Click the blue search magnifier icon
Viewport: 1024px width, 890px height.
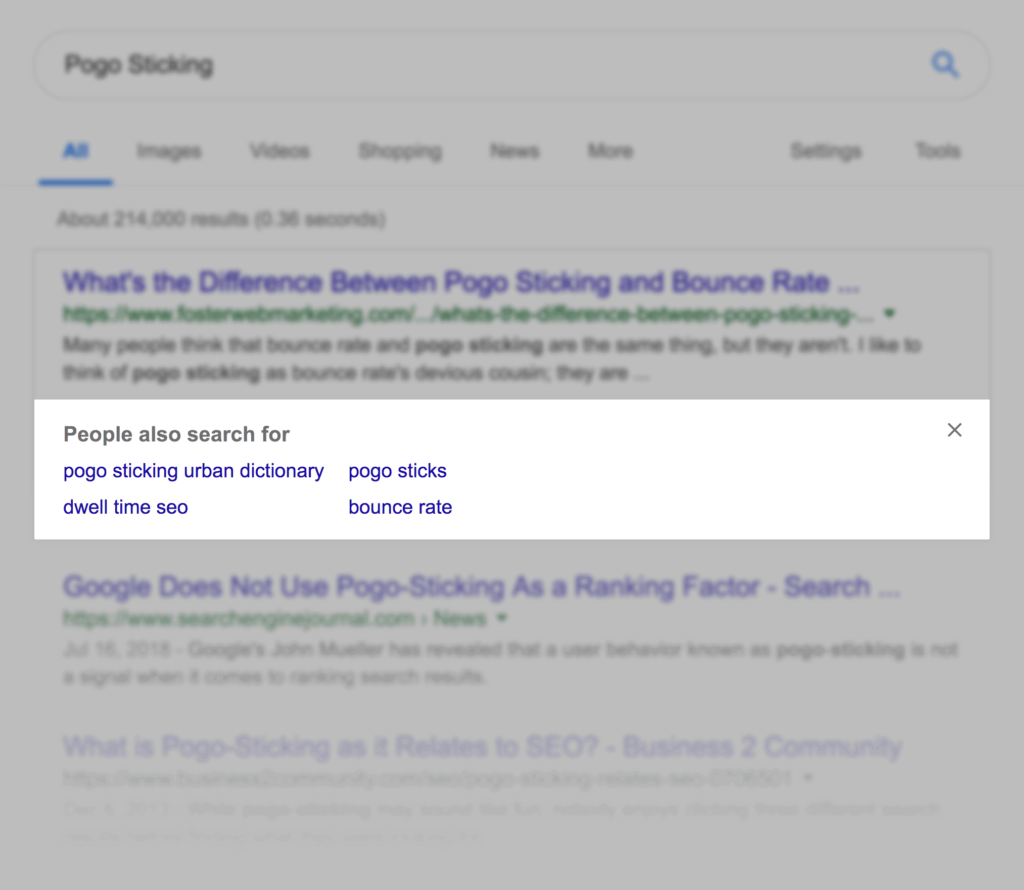pyautogui.click(x=945, y=66)
